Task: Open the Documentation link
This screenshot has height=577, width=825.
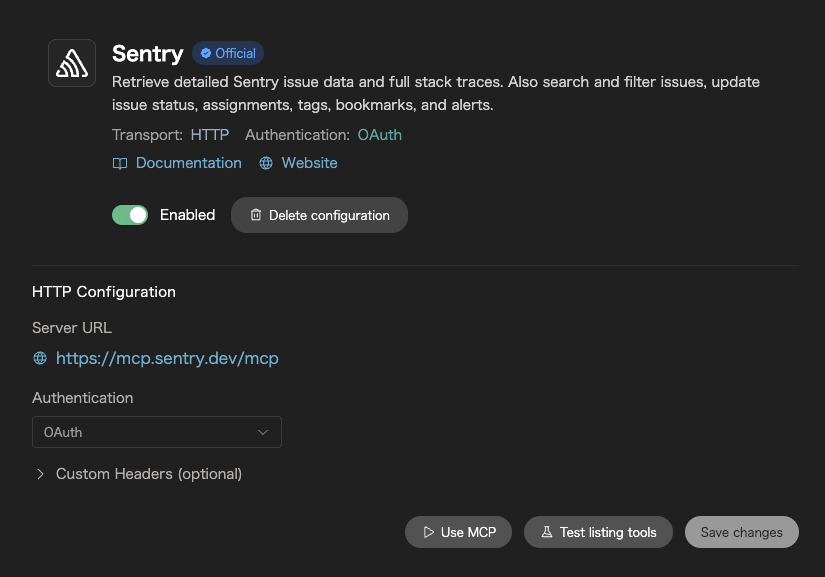Action: [x=189, y=163]
